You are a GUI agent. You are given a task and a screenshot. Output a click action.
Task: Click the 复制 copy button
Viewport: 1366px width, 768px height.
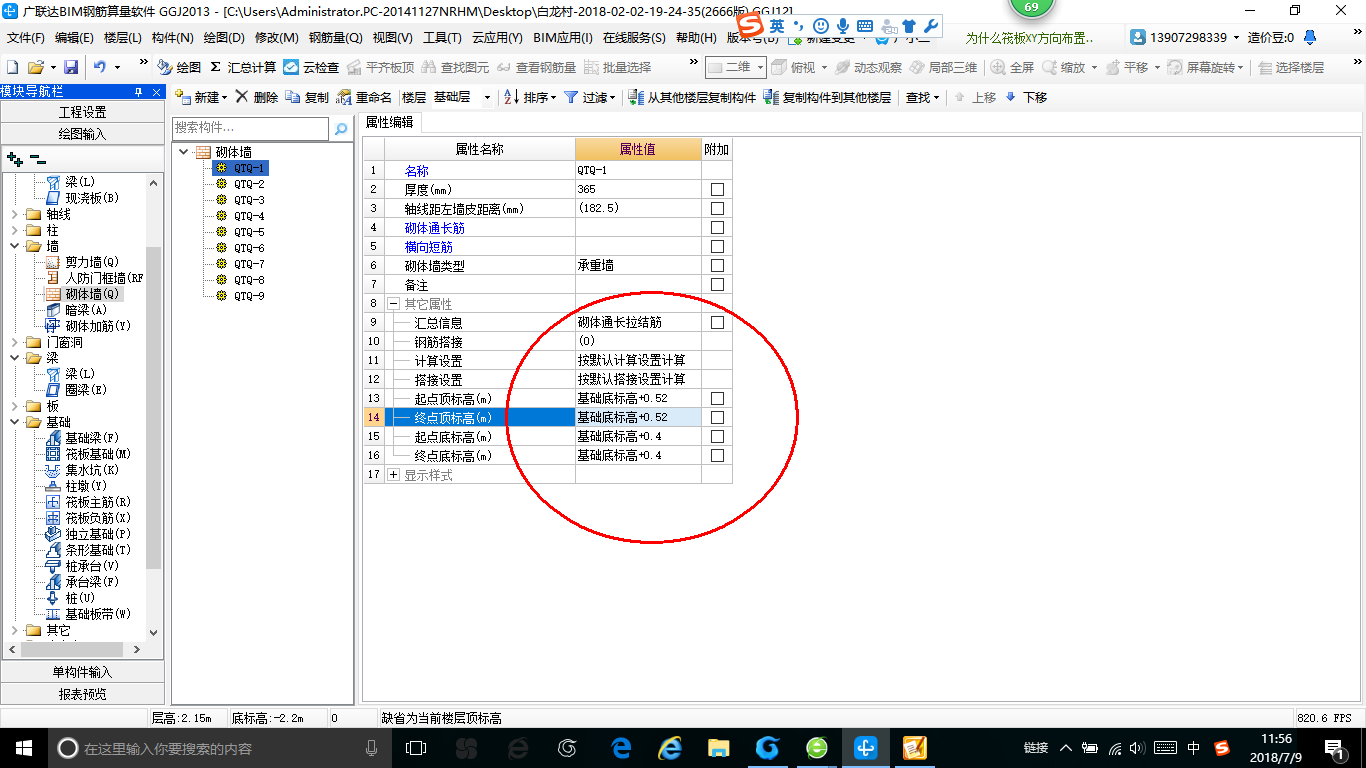[x=307, y=97]
